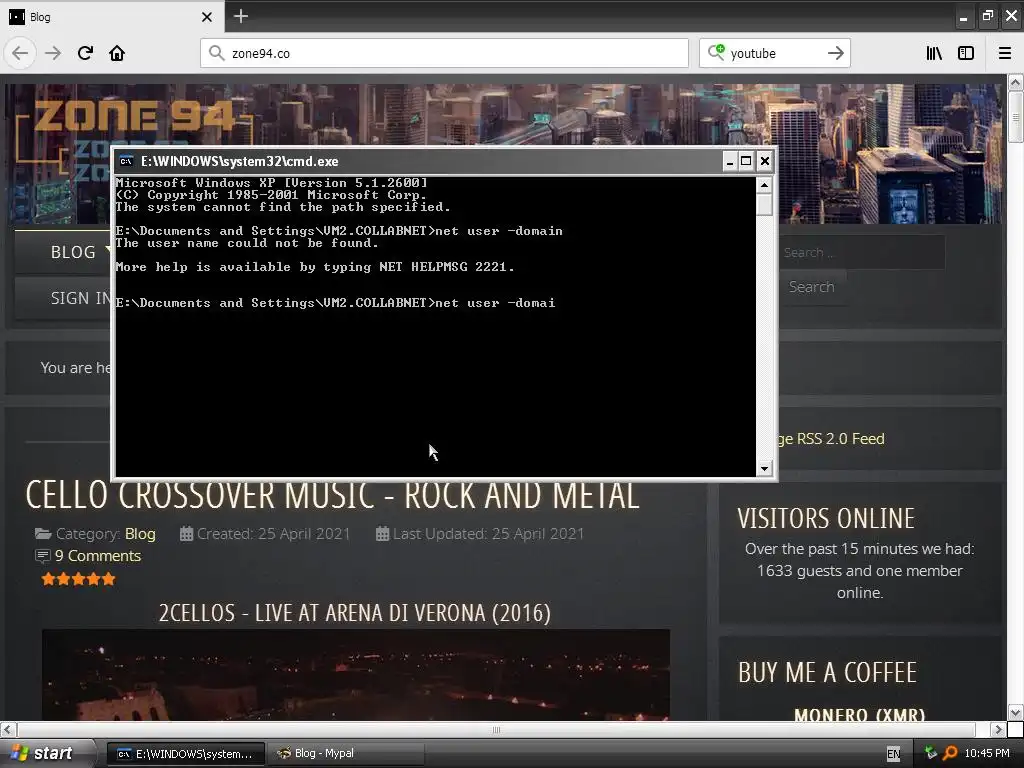The image size is (1024, 768).
Task: Toggle the browser sidebar icon
Action: pos(966,53)
